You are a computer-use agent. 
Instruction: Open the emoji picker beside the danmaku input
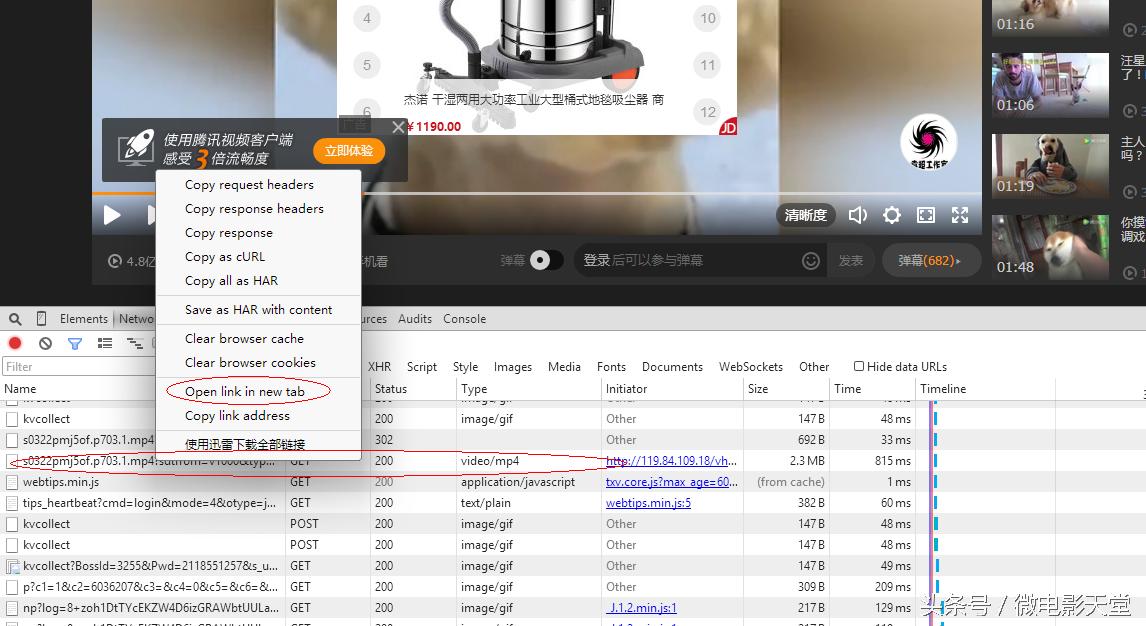point(811,258)
